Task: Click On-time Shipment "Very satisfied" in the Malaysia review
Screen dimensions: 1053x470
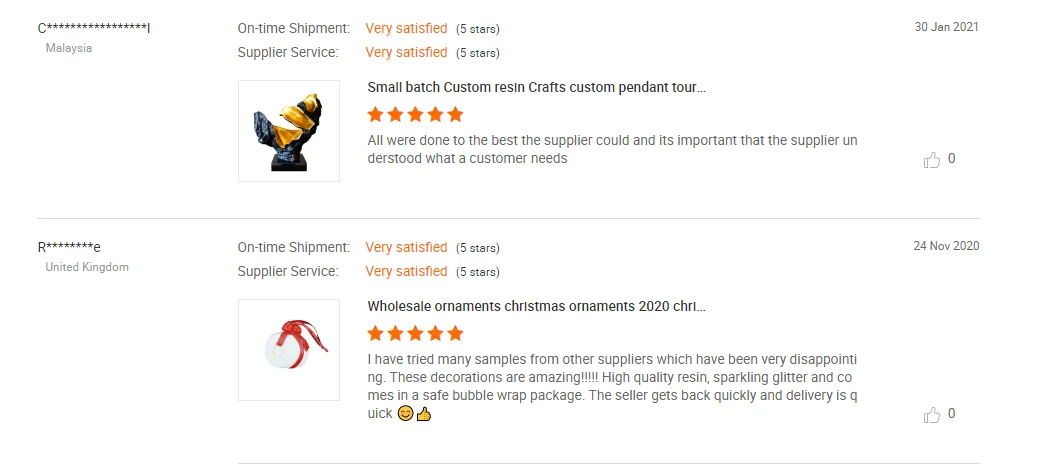Action: point(406,28)
